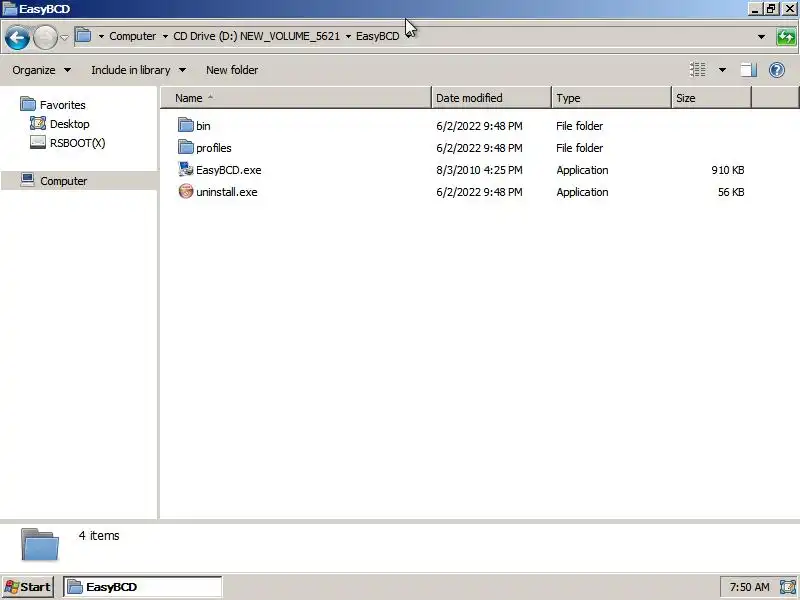Image resolution: width=800 pixels, height=600 pixels.
Task: Expand the arrow before EasyBCD in the breadcrumb
Action: point(348,36)
